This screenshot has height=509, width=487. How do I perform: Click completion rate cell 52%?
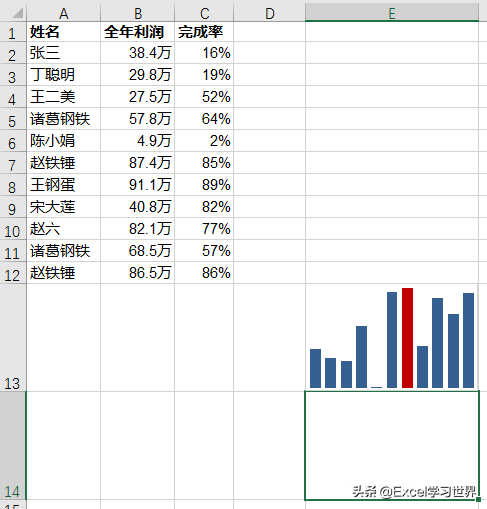[x=204, y=97]
